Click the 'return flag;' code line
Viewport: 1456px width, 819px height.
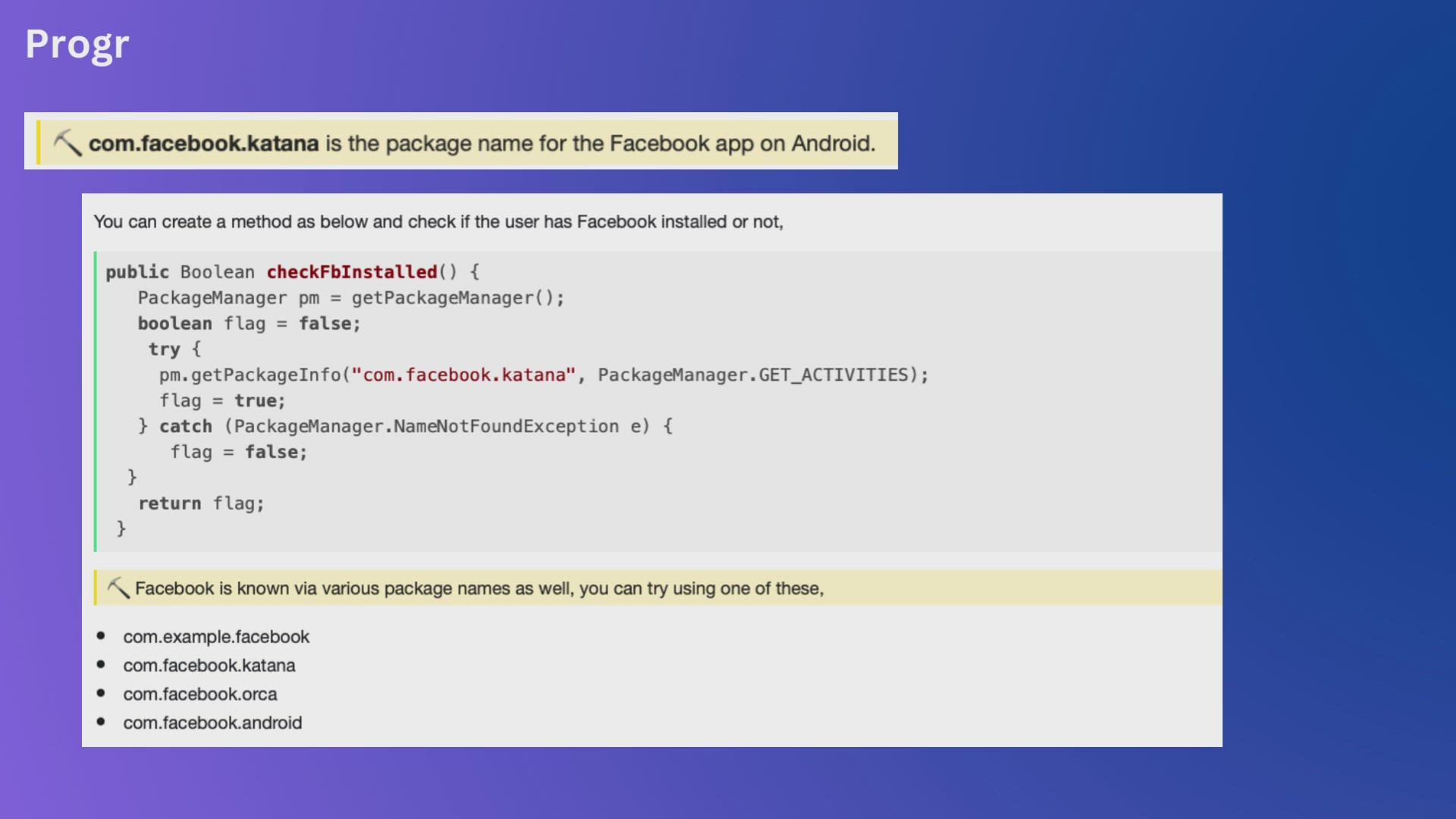click(x=201, y=504)
